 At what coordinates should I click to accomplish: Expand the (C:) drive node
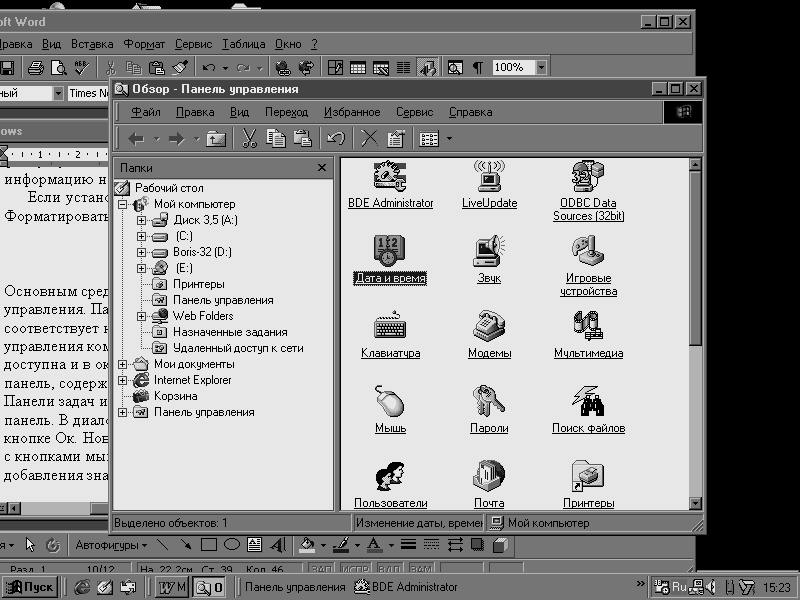141,237
